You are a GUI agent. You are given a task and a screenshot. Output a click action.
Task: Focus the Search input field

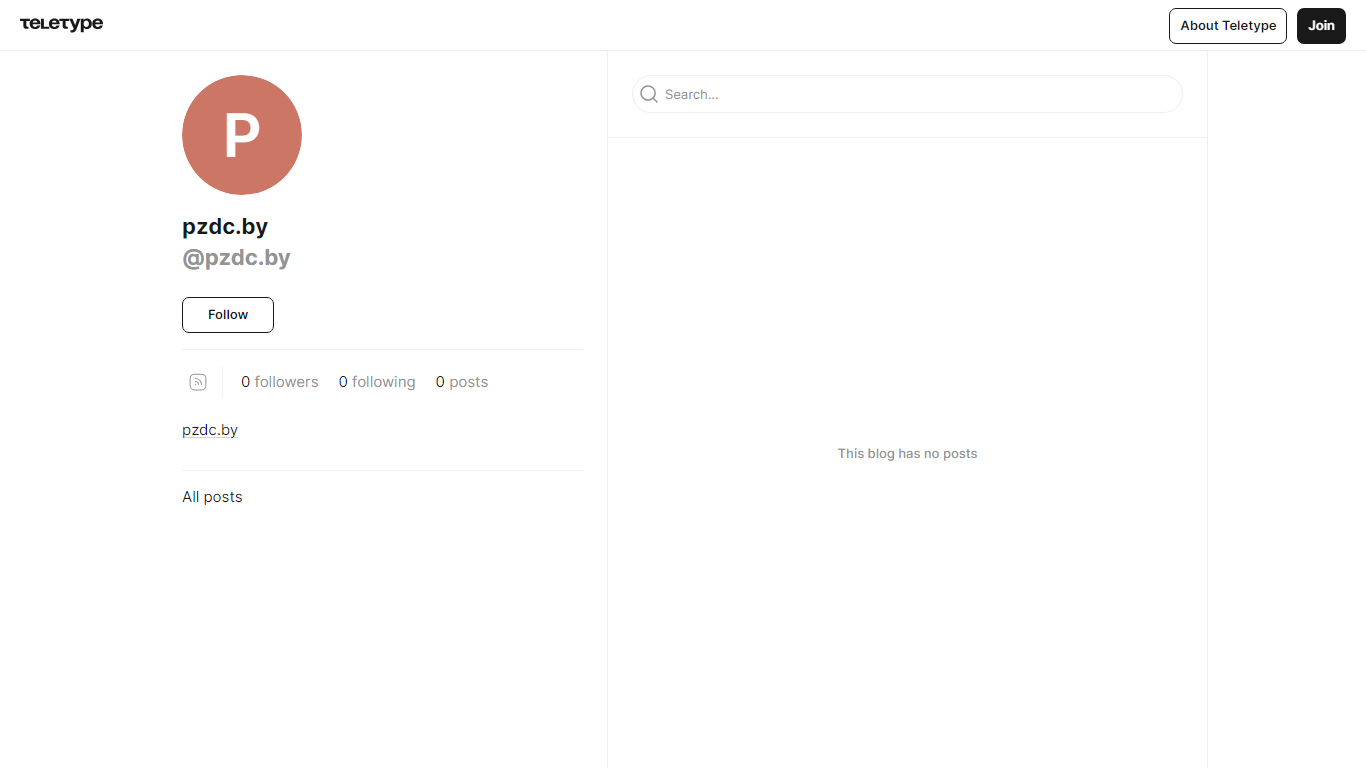[907, 94]
